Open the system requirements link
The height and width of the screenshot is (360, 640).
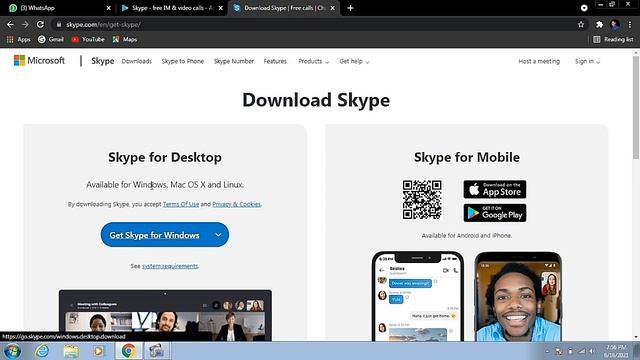170,266
